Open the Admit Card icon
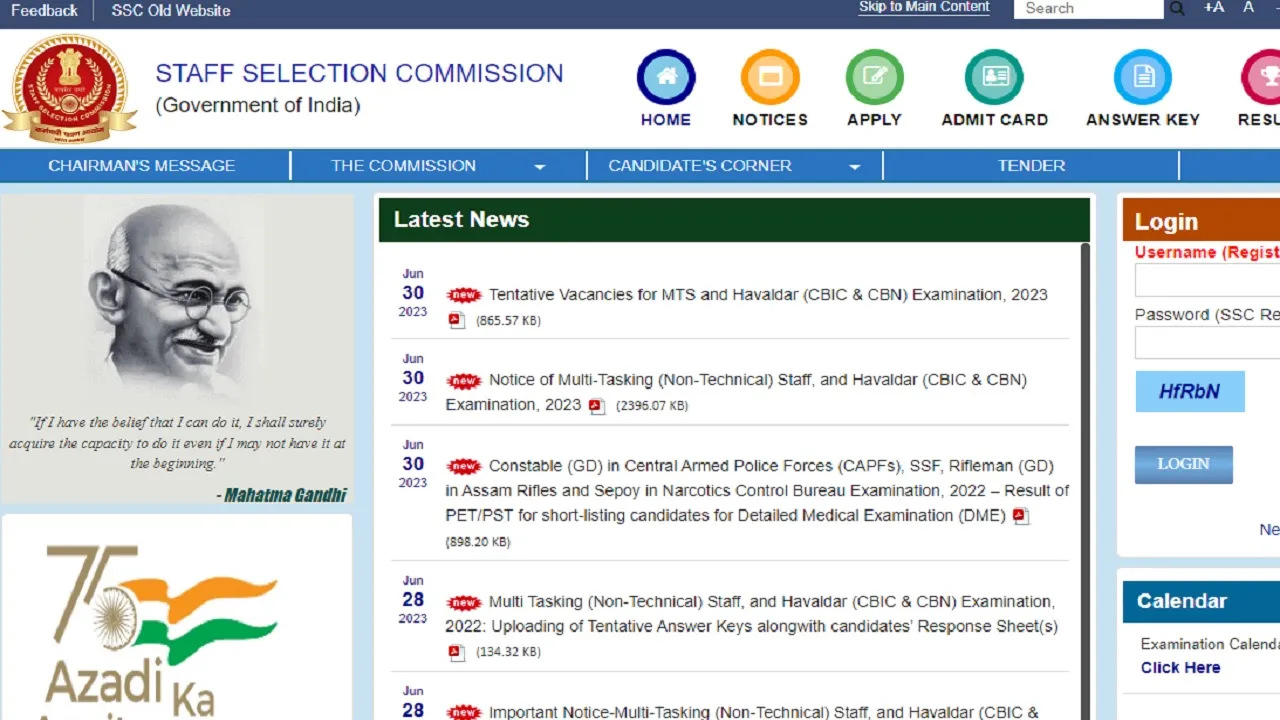 pyautogui.click(x=994, y=77)
